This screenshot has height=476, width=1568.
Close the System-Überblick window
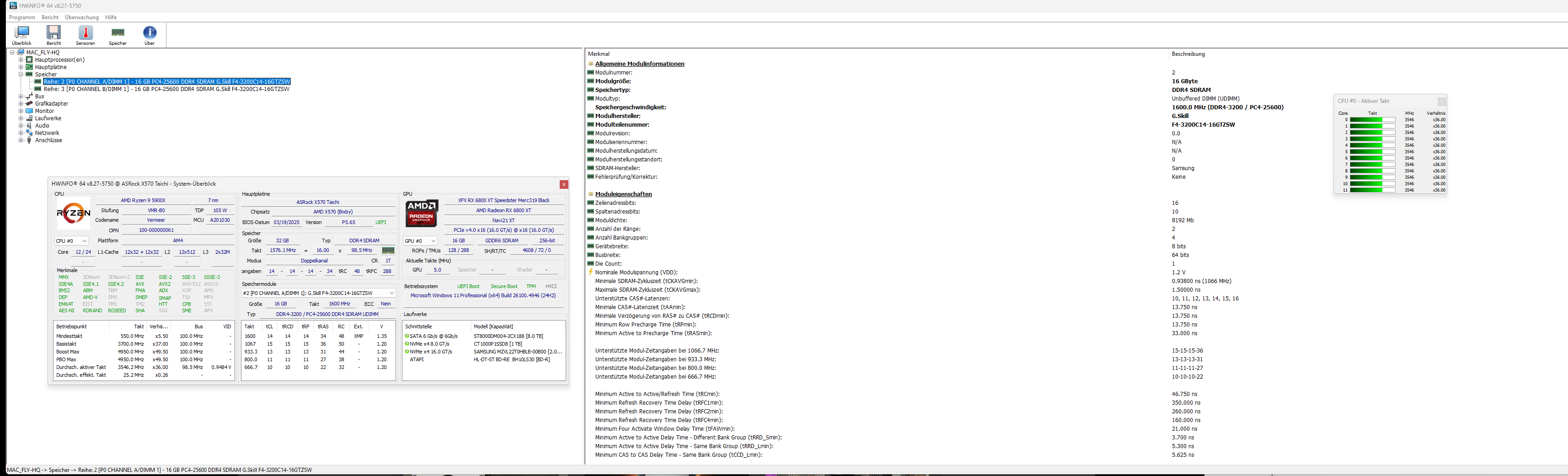pos(564,184)
